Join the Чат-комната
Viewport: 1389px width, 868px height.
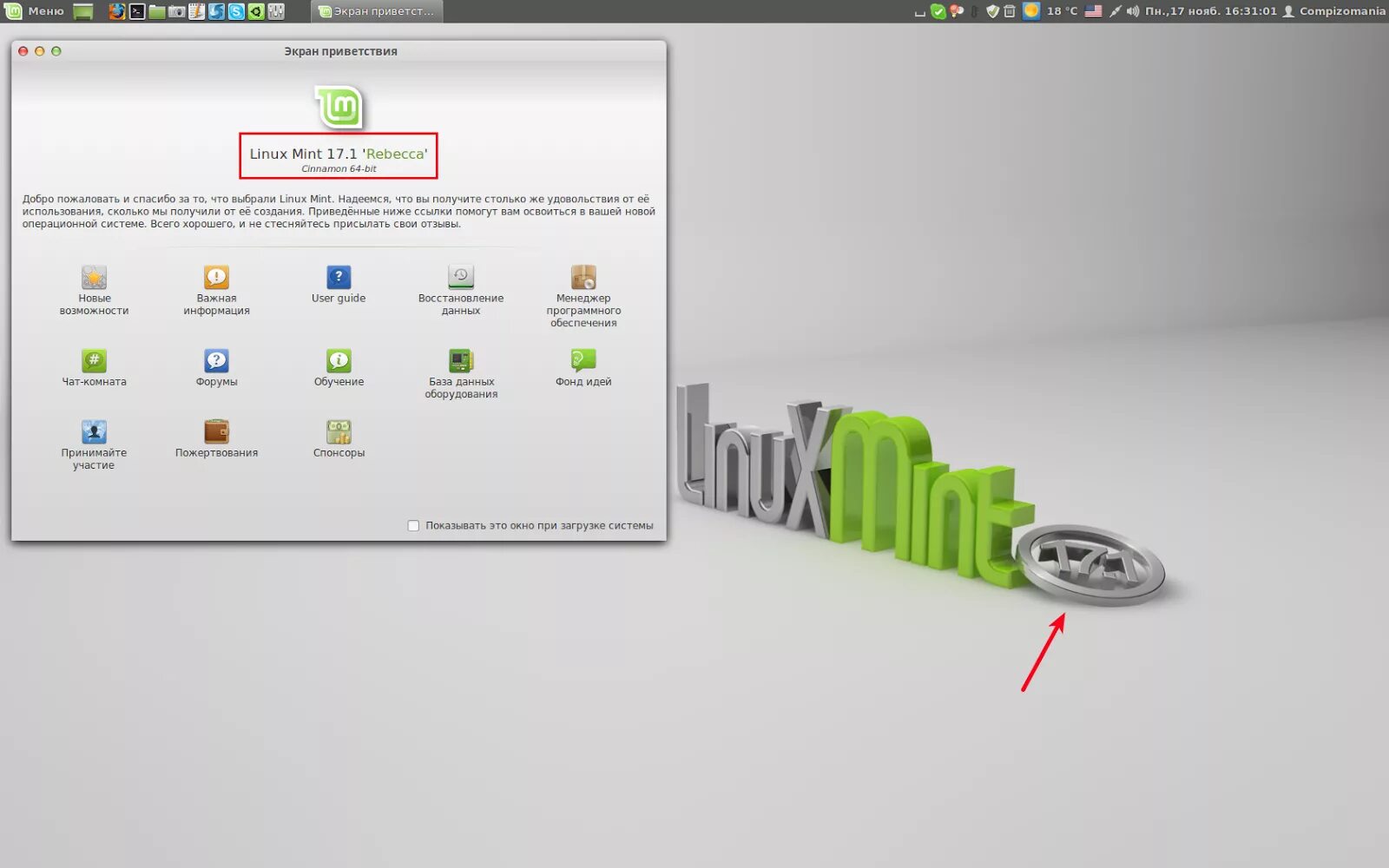pyautogui.click(x=94, y=367)
